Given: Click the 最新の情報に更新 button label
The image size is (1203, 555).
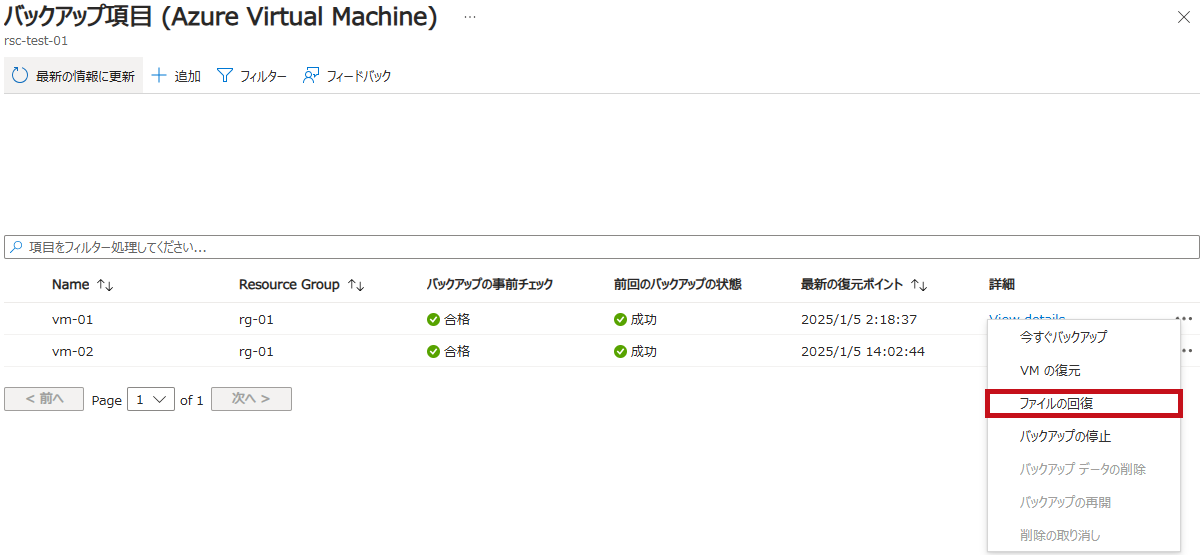Looking at the screenshot, I should tap(85, 77).
